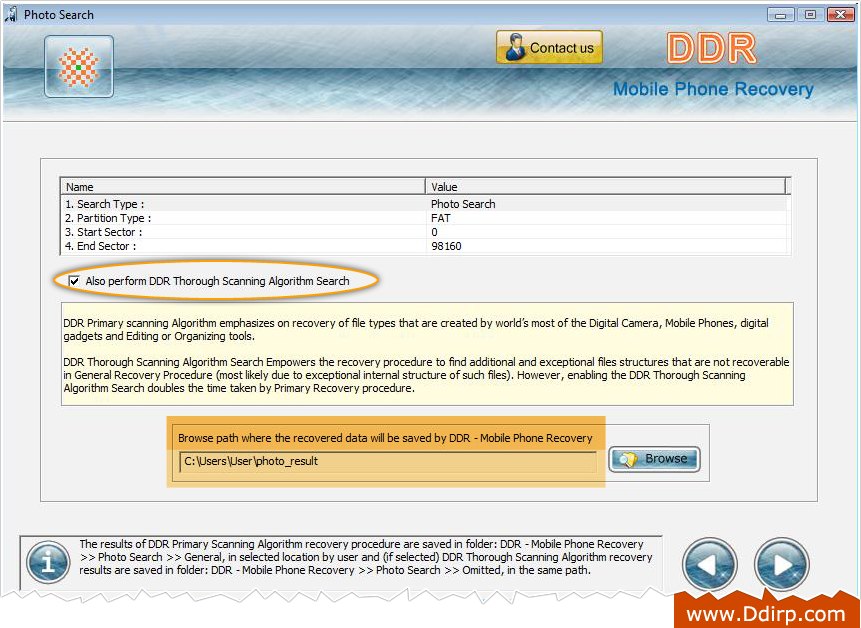Screen dimensions: 861x628
Task: Click the orange checkered logo icon
Action: (x=79, y=66)
